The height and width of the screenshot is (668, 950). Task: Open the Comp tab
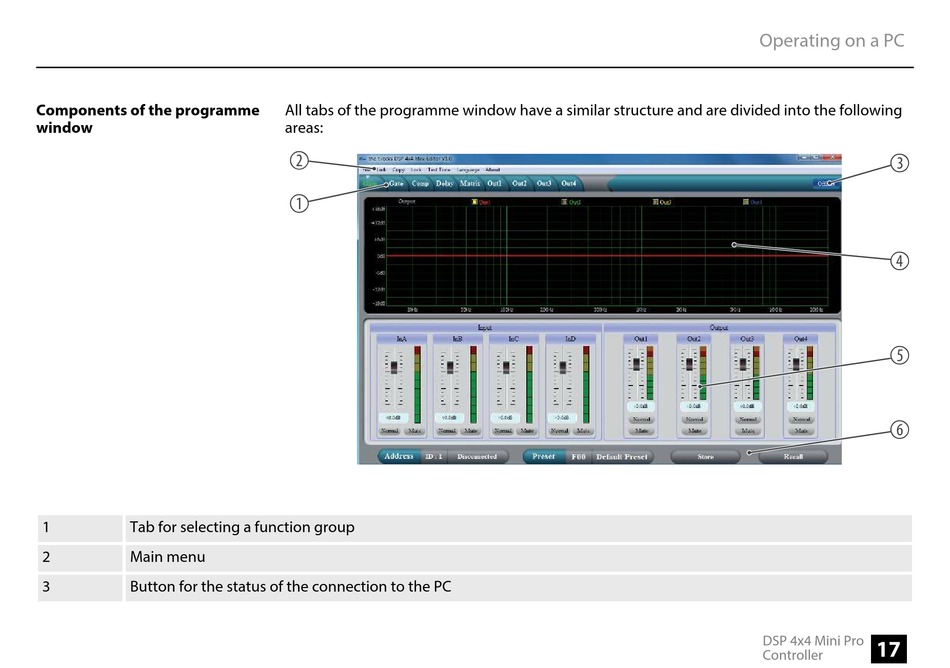(x=420, y=184)
